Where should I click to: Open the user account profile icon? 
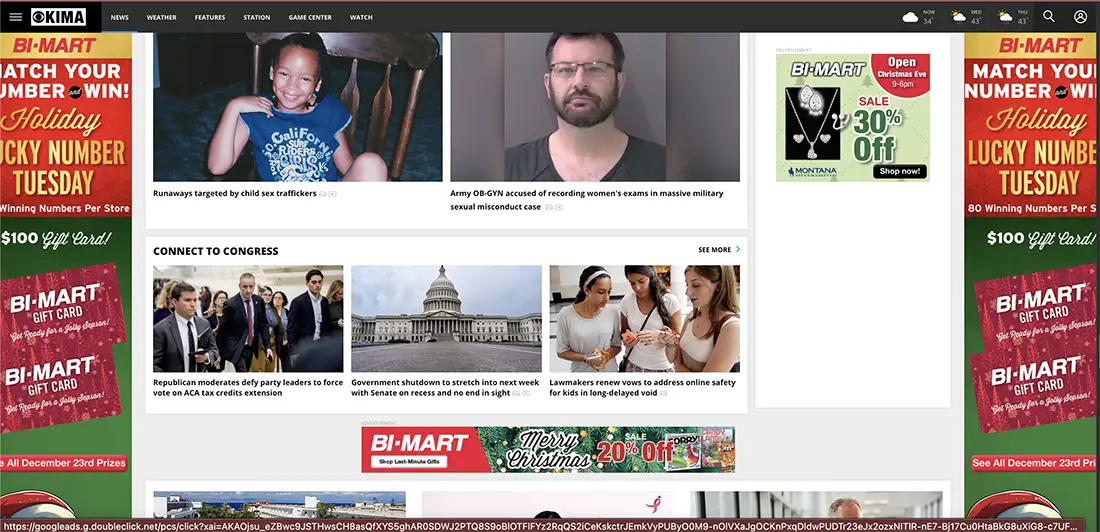tap(1080, 16)
